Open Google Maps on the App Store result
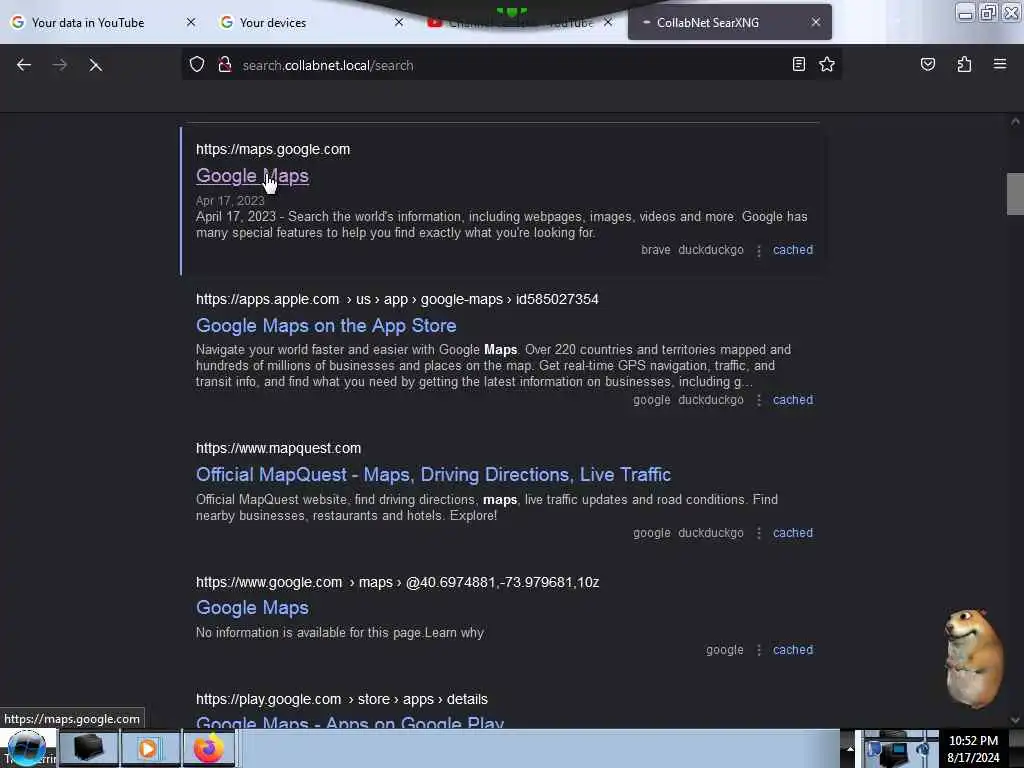Screen dimensions: 1024x768 click(326, 325)
